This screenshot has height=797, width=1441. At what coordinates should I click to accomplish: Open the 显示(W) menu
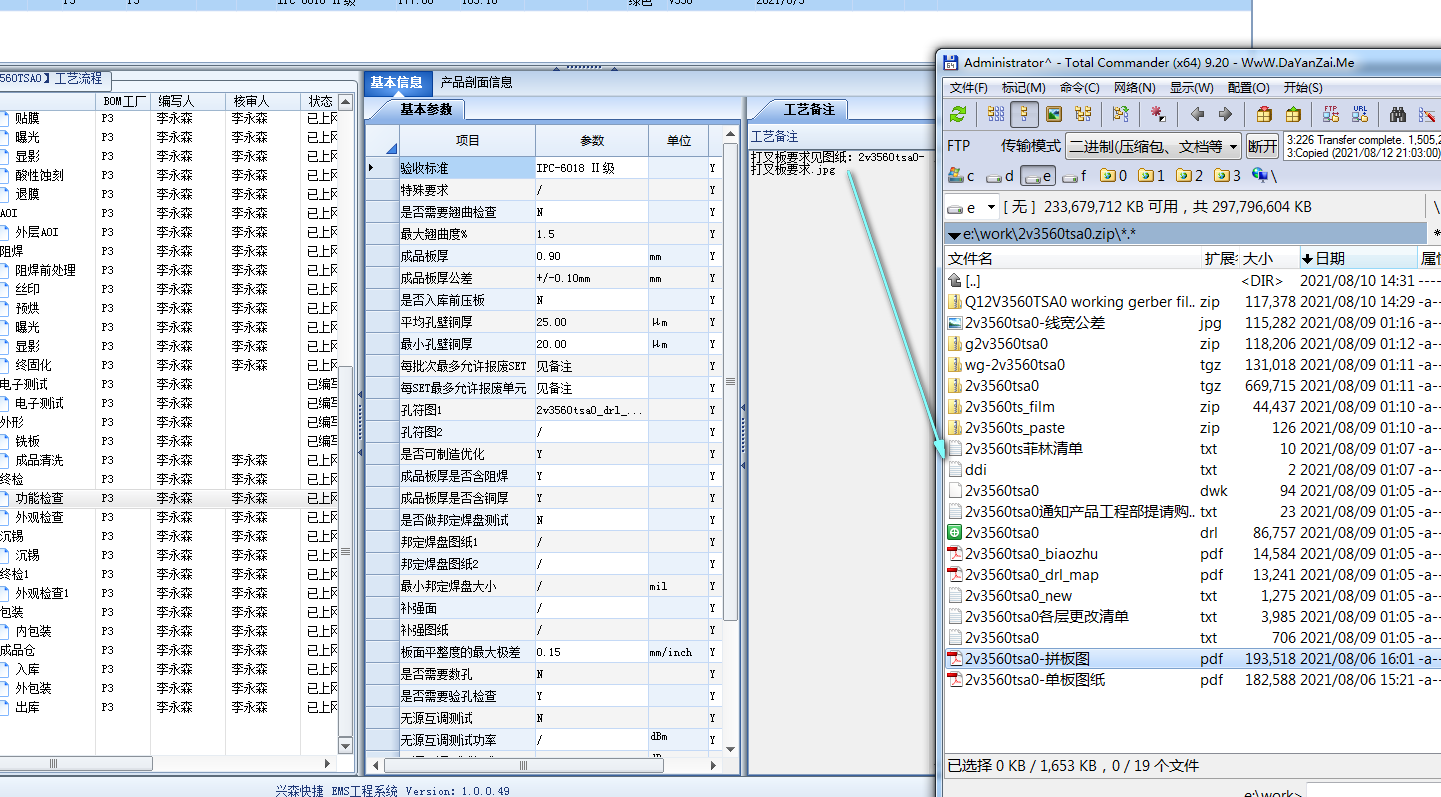(1192, 88)
